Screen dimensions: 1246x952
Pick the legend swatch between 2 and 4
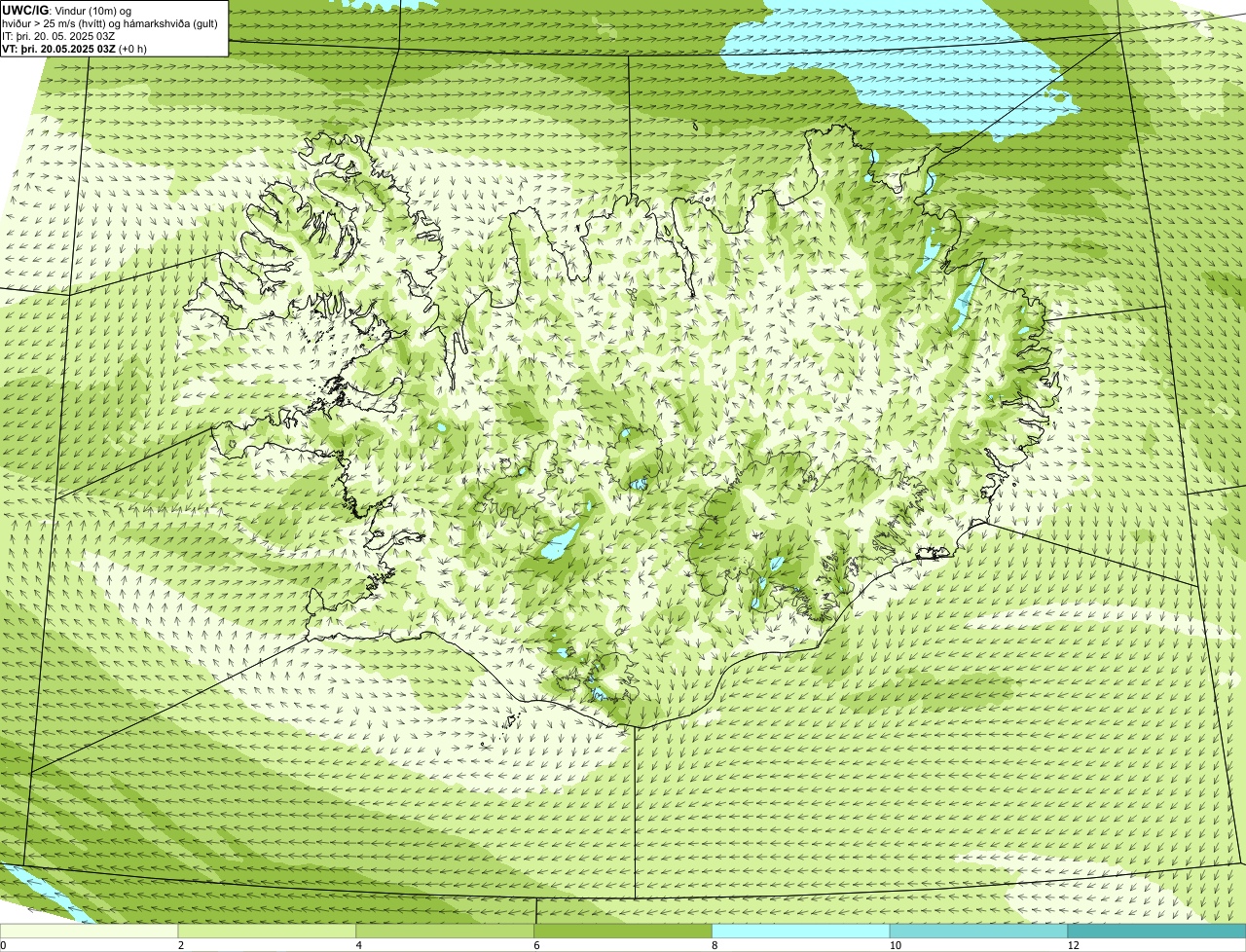[x=268, y=931]
